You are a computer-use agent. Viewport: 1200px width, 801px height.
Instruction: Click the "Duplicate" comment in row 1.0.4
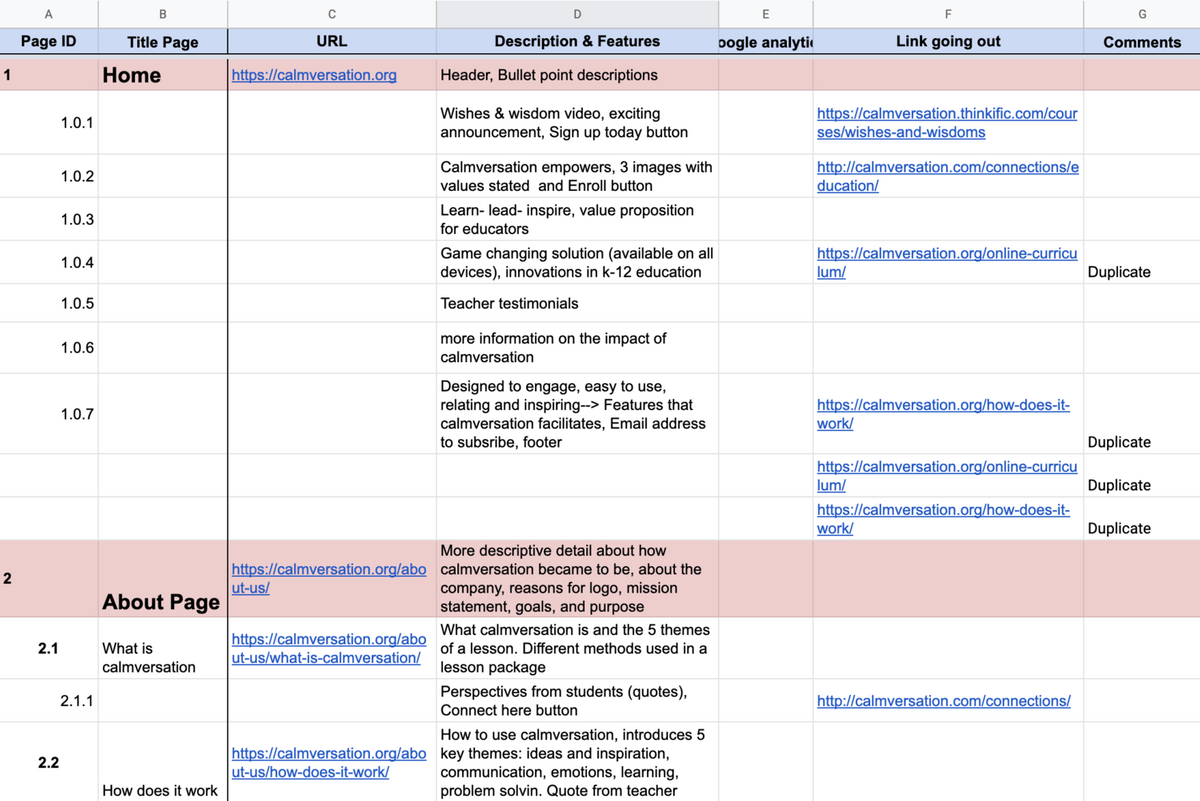(x=1142, y=263)
